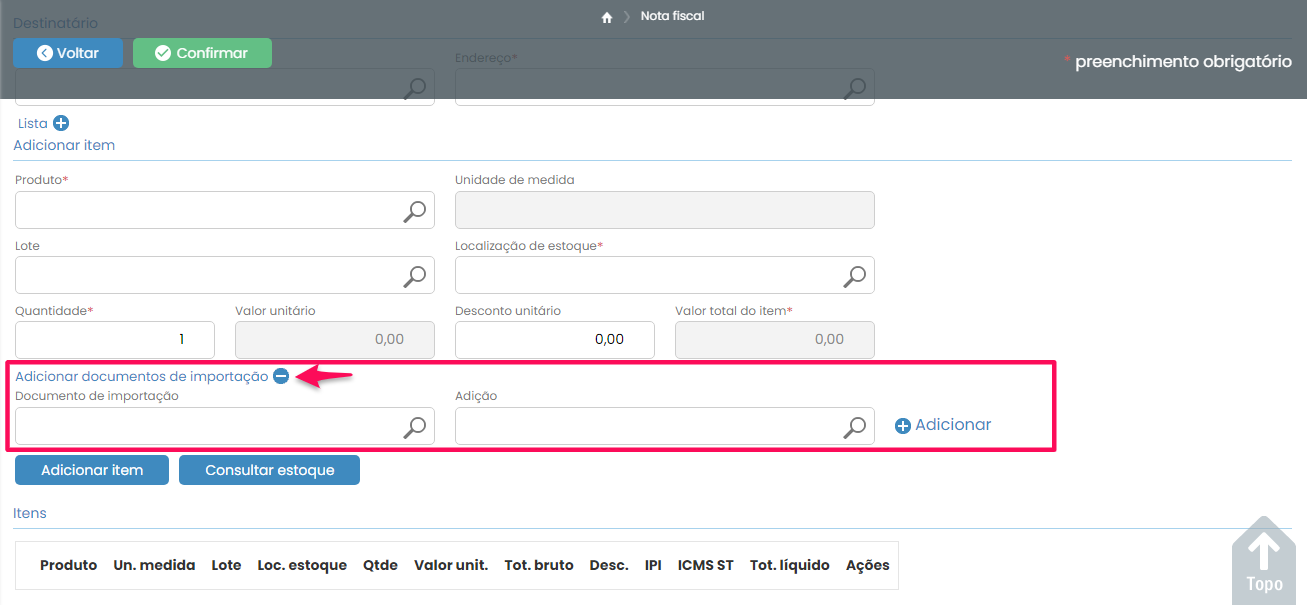Viewport: 1307px width, 605px height.
Task: Open the Adição search magnifier icon
Action: 854,427
